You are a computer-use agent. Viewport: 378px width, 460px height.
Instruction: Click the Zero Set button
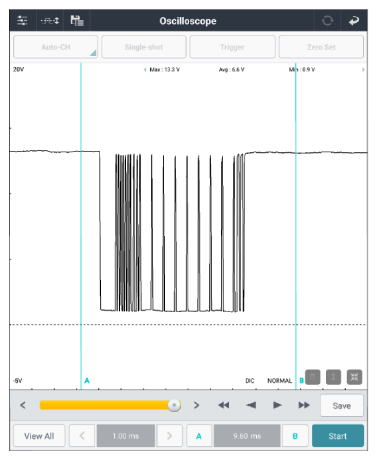321,47
